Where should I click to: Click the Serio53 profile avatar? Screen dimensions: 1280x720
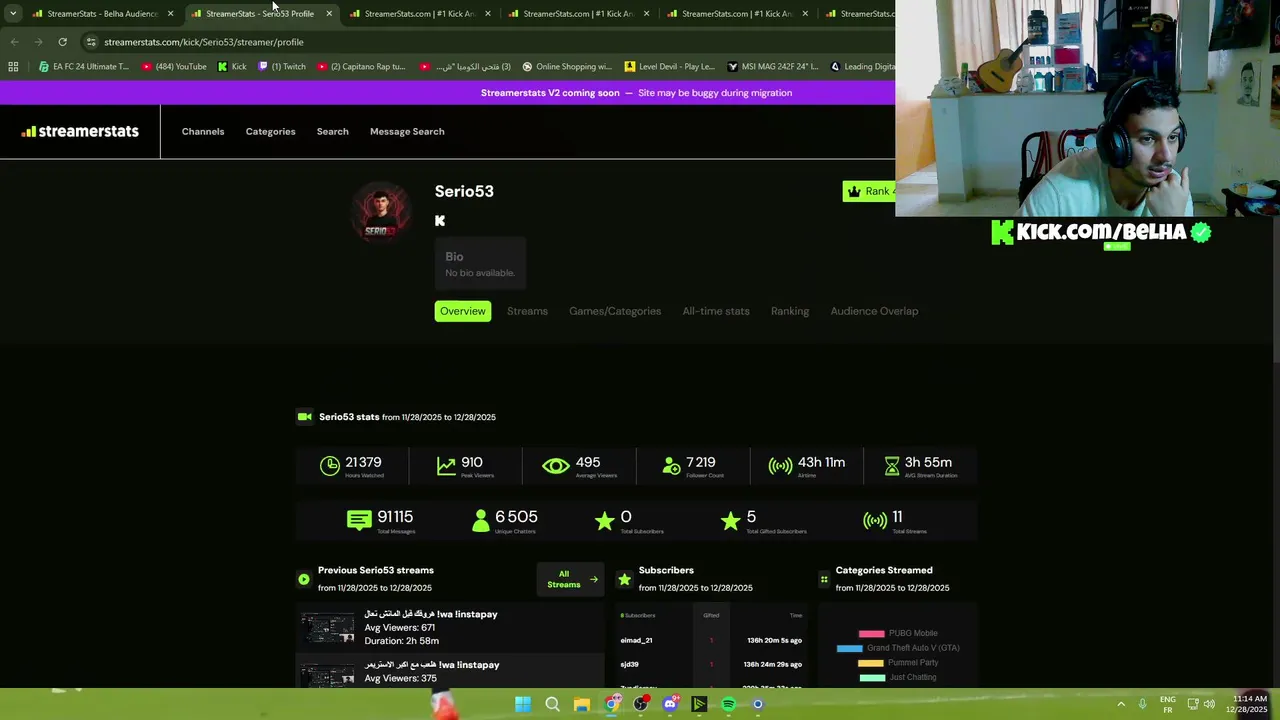(x=380, y=212)
